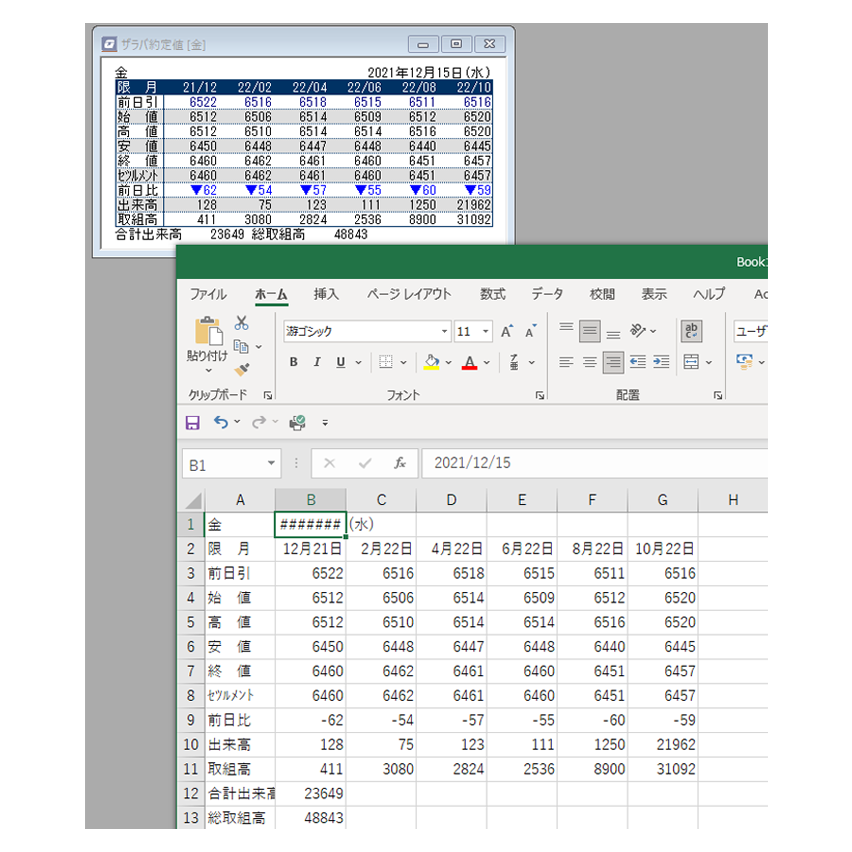The width and height of the screenshot is (852, 852).
Task: Toggle Bold formatting
Action: pyautogui.click(x=293, y=362)
